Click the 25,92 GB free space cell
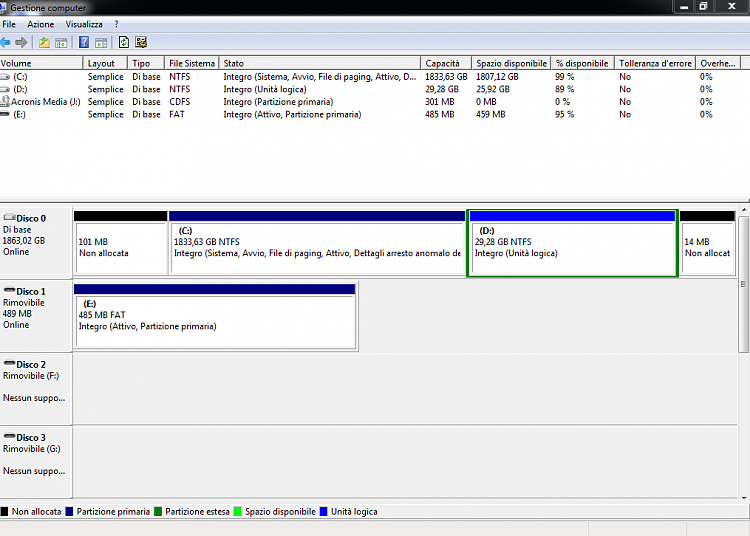Screen dimensions: 750x536 pyautogui.click(x=493, y=89)
